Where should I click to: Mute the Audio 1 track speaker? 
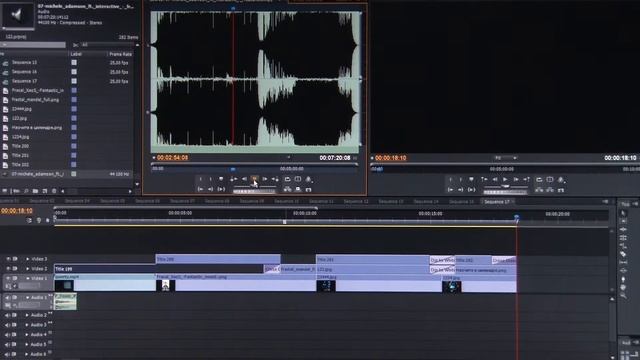[x=7, y=298]
